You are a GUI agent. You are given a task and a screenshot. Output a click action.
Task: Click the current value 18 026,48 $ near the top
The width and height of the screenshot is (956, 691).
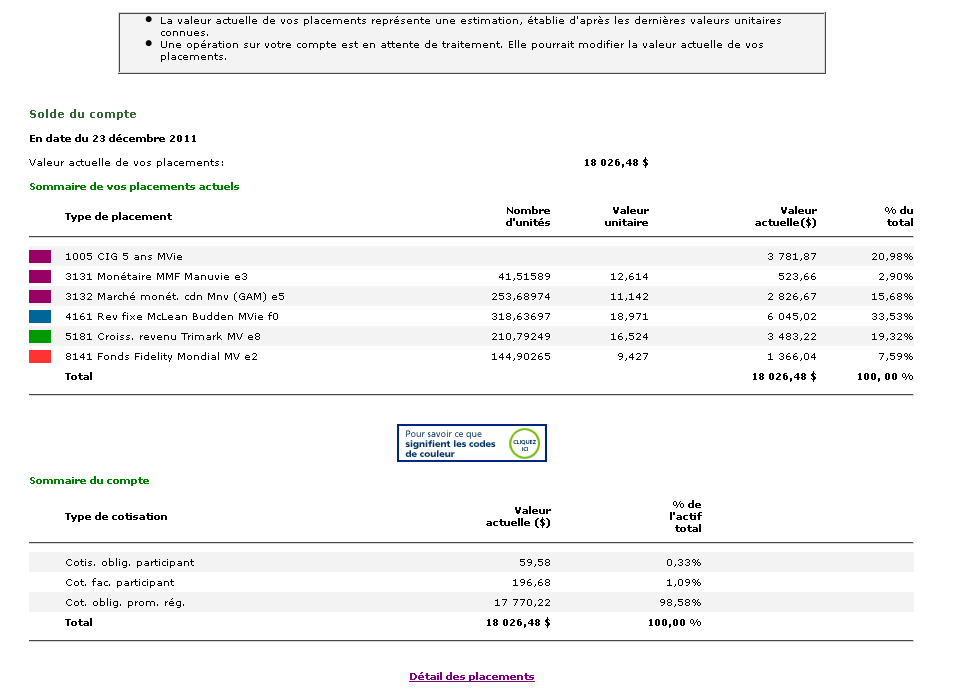point(616,163)
